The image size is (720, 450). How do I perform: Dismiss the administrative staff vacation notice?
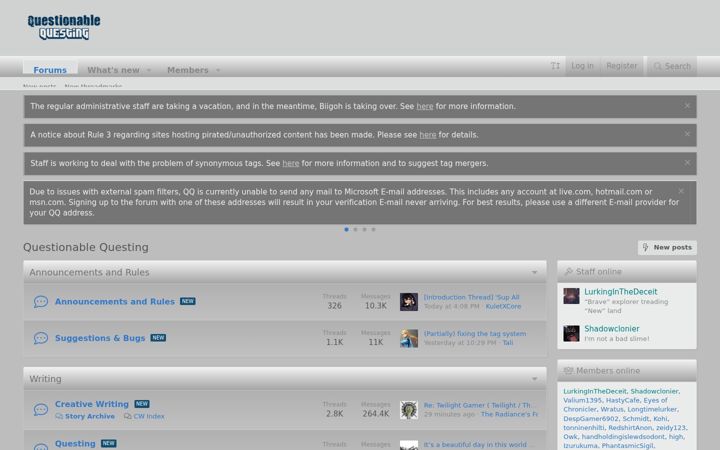tap(687, 106)
